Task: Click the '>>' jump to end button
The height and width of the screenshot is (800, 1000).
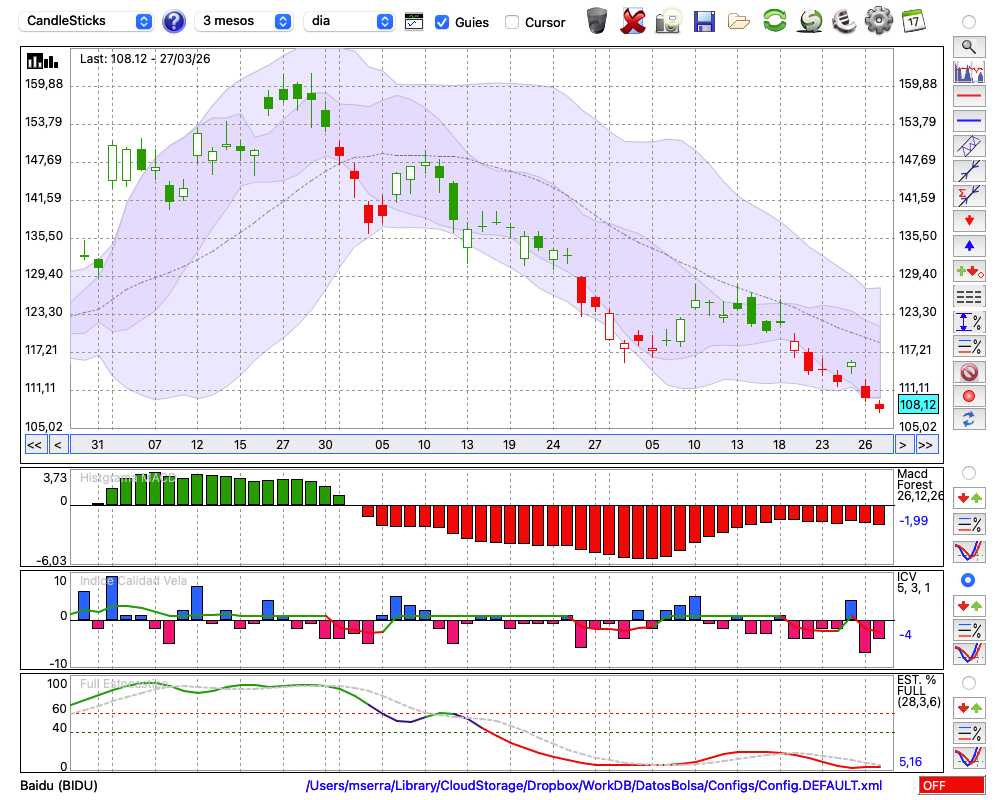Action: pyautogui.click(x=927, y=444)
